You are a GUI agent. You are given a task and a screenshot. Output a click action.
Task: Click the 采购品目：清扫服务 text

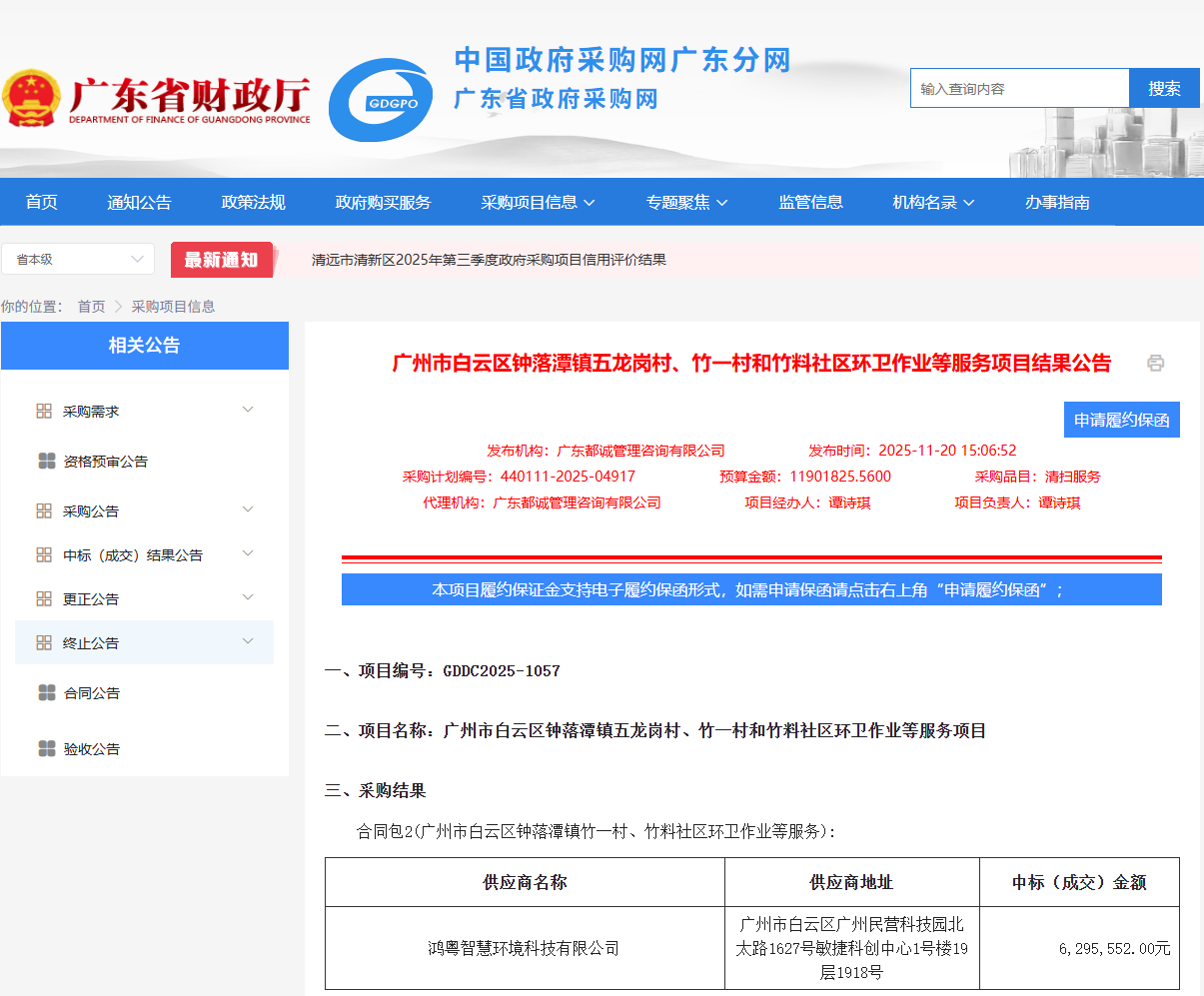(x=1038, y=477)
